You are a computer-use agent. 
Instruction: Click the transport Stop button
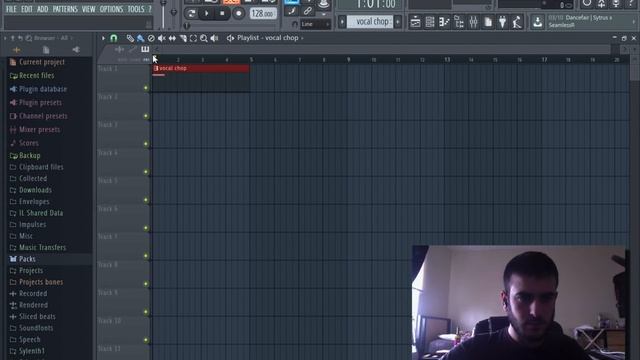point(222,13)
